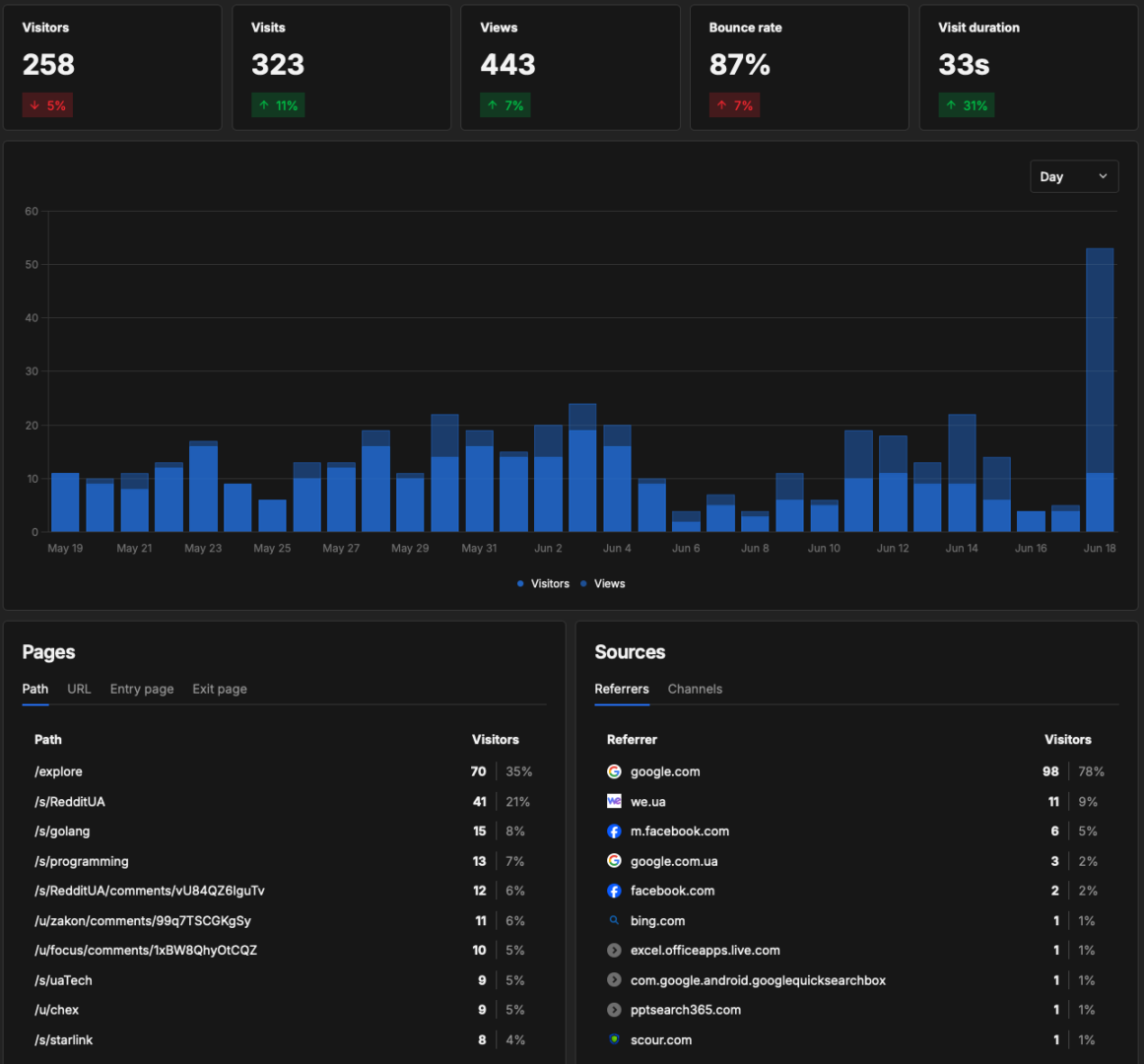This screenshot has height=1064, width=1144.
Task: Click the bing.com search icon
Action: click(614, 920)
